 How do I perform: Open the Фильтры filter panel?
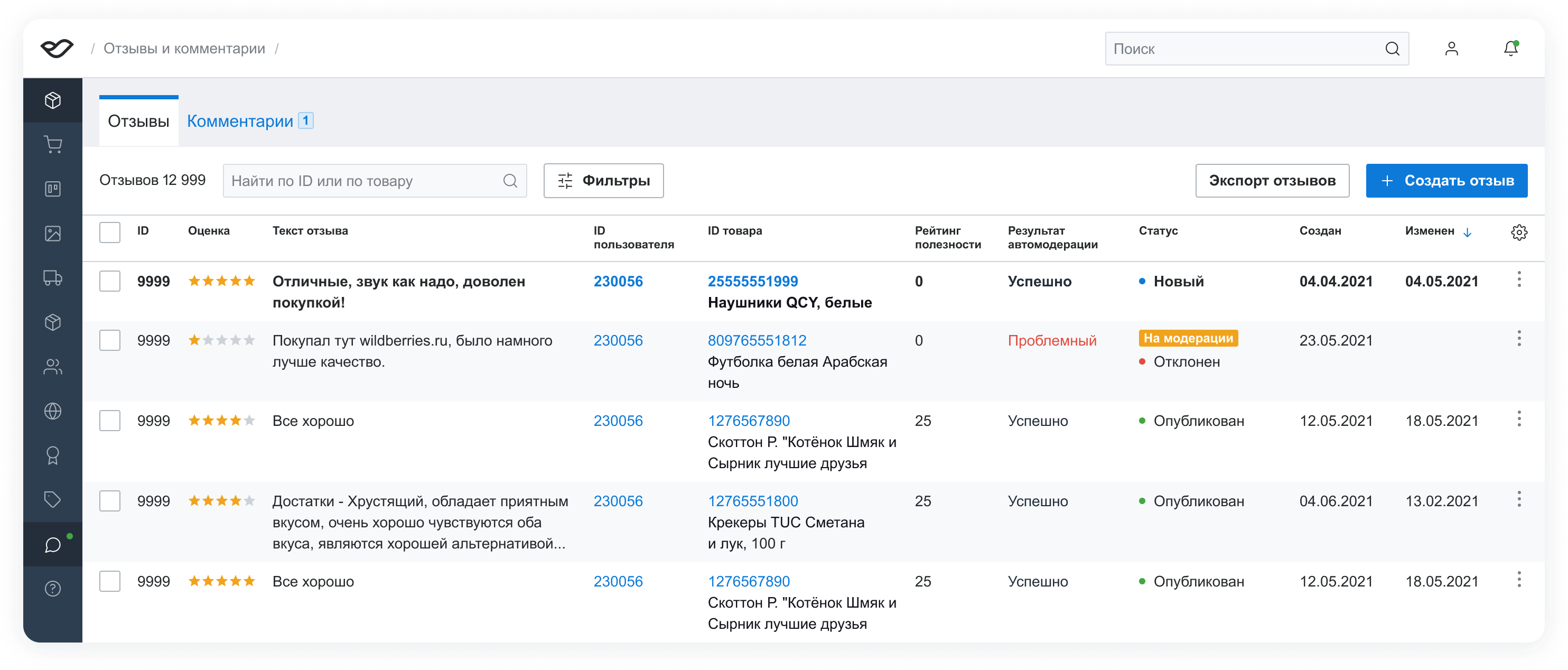coord(603,181)
